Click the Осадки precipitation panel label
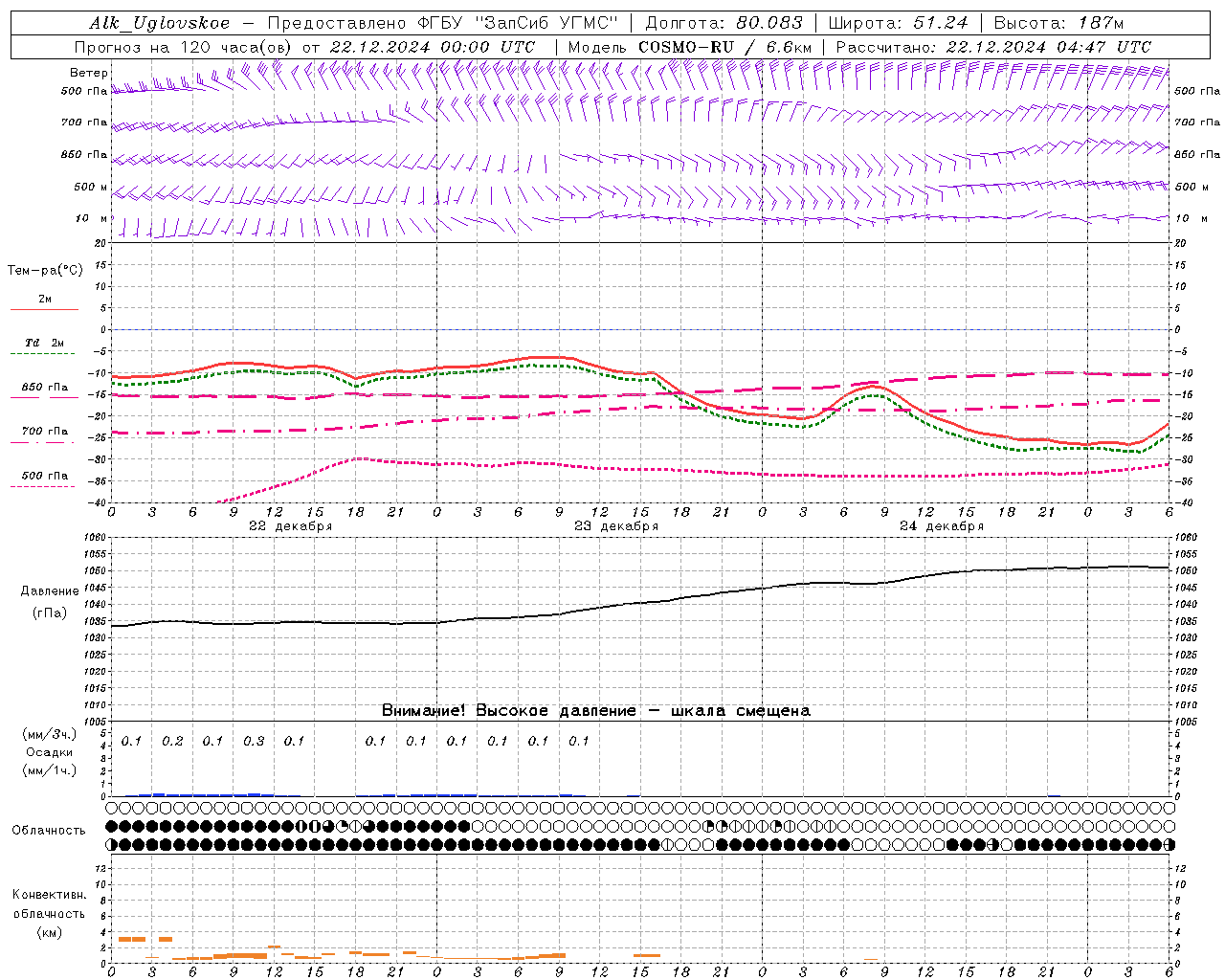Viewport: 1225px width, 980px height. tap(50, 752)
